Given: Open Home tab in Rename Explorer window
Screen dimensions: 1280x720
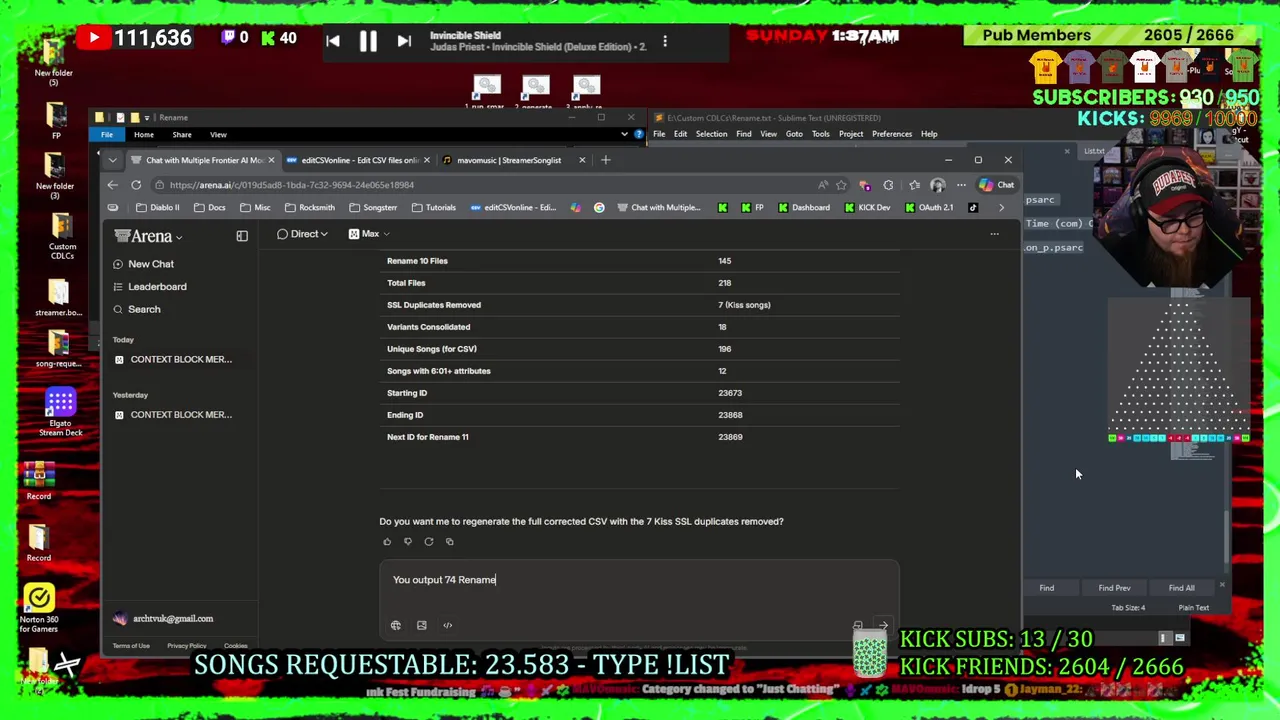Looking at the screenshot, I should 144,135.
